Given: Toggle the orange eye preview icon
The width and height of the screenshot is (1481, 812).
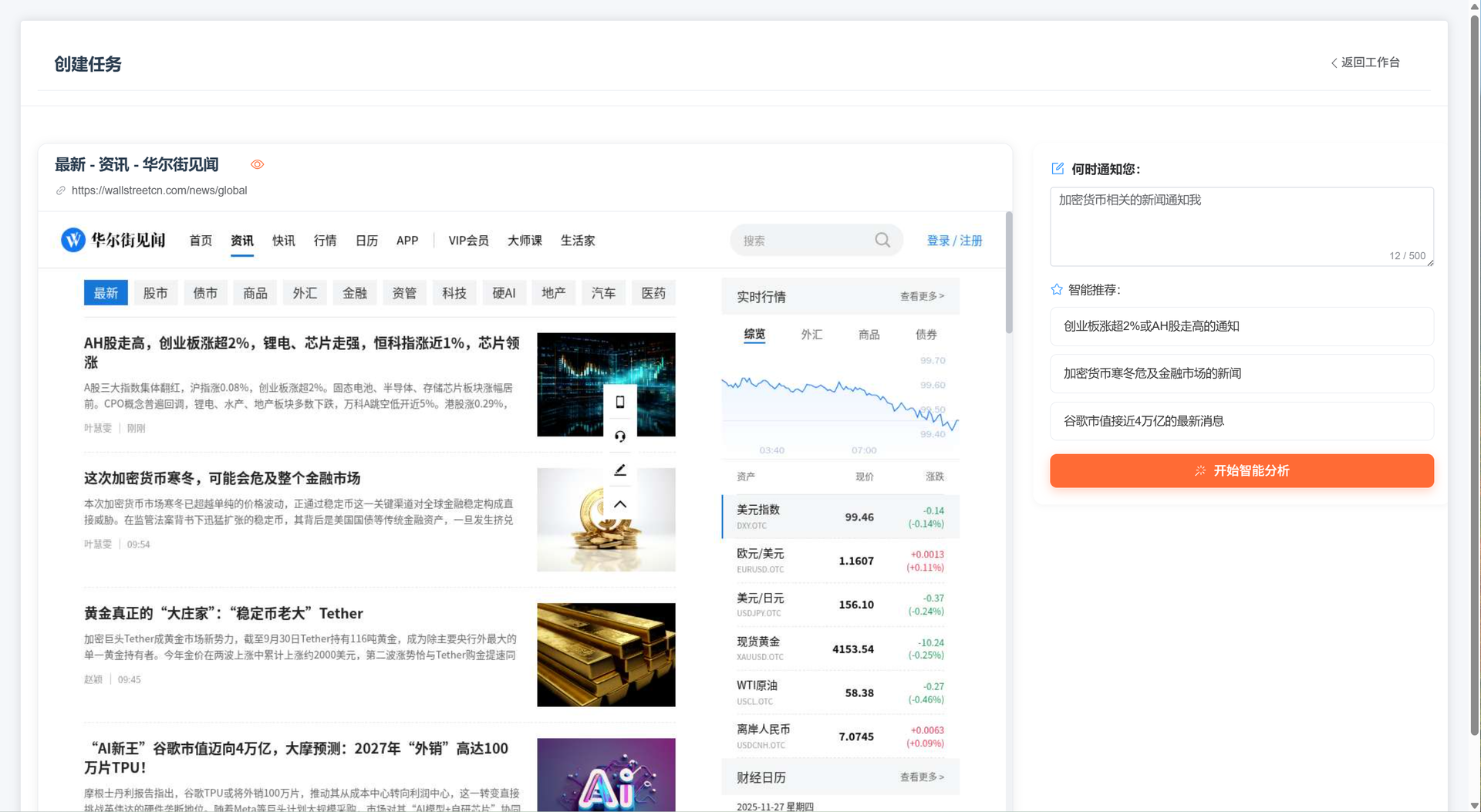Looking at the screenshot, I should point(257,164).
